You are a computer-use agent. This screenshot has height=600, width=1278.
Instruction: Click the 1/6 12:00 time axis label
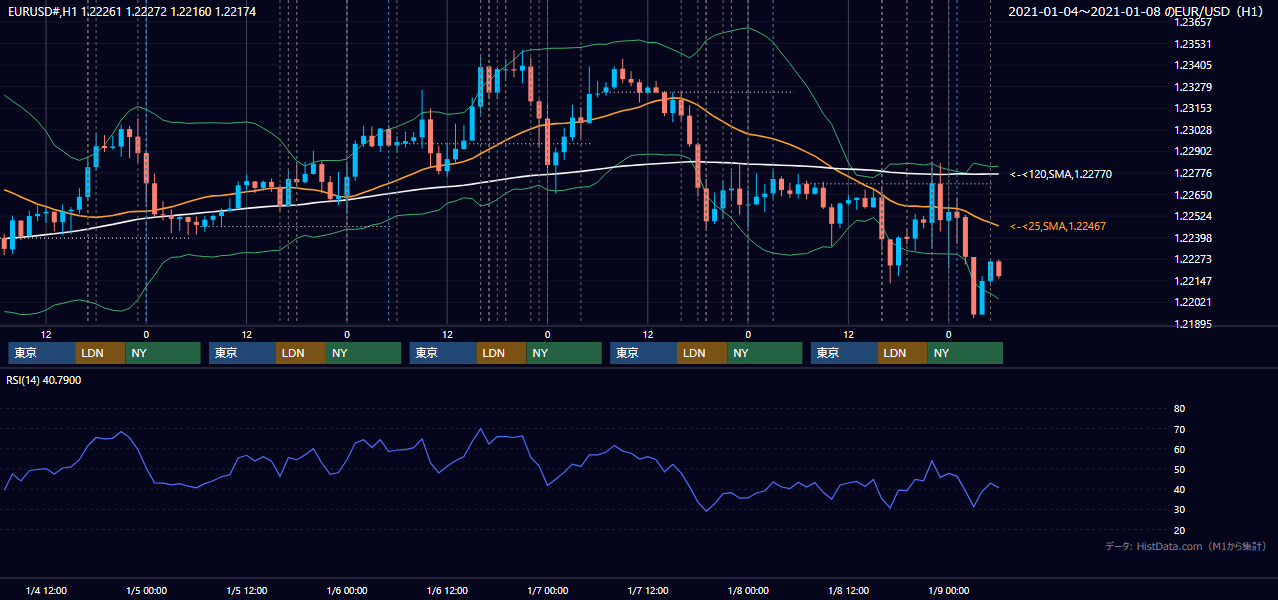point(447,590)
